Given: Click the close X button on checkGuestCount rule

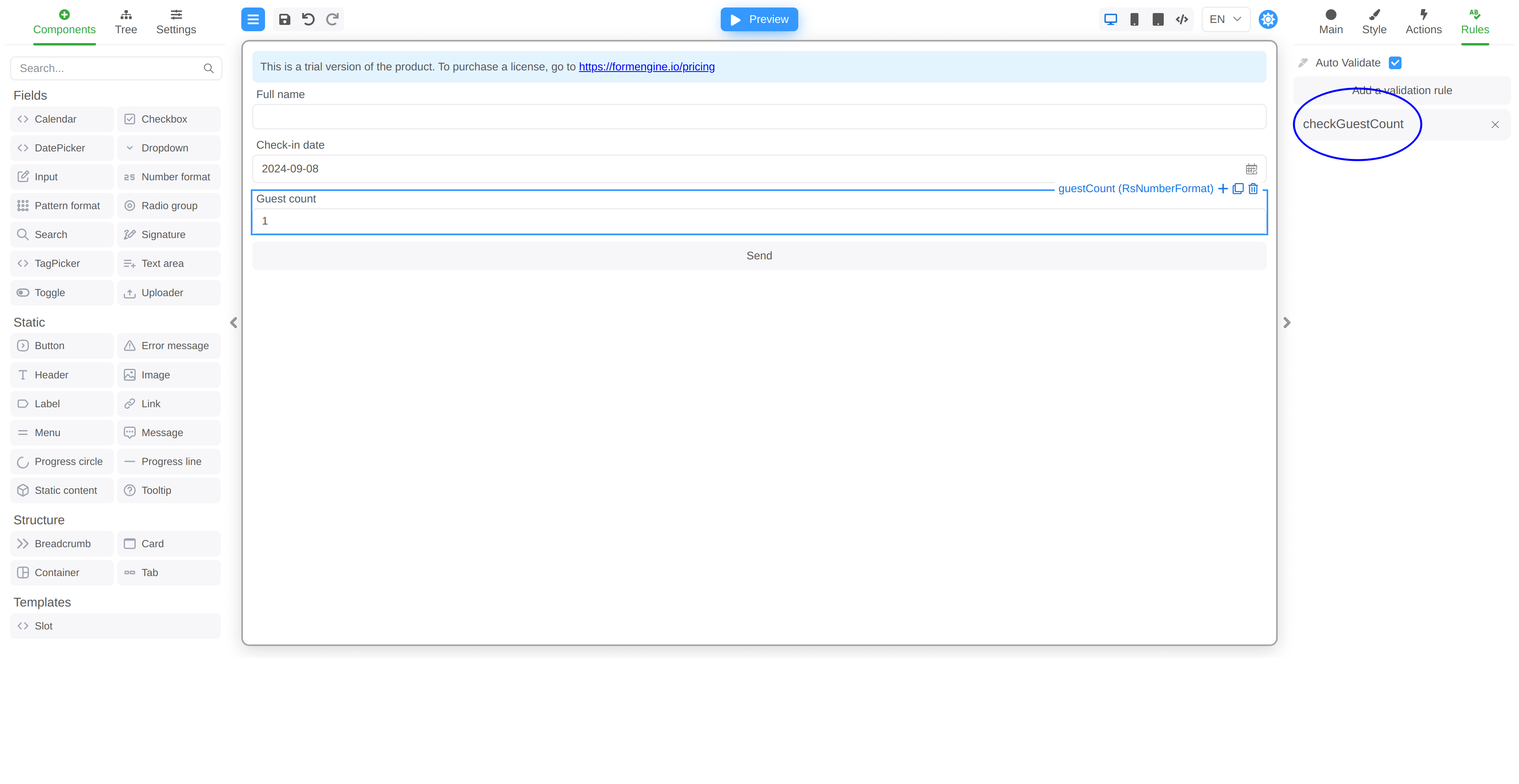Looking at the screenshot, I should click(x=1496, y=124).
